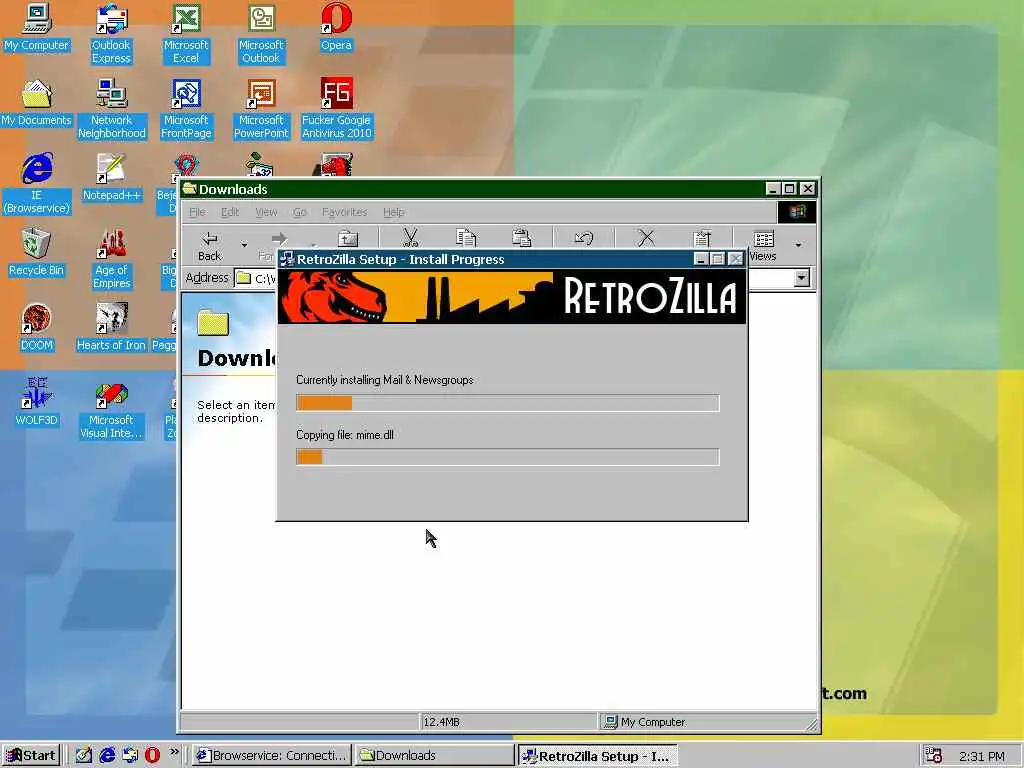Click the Paste toolbar icon in Downloads
This screenshot has width=1024, height=768.
[x=521, y=238]
